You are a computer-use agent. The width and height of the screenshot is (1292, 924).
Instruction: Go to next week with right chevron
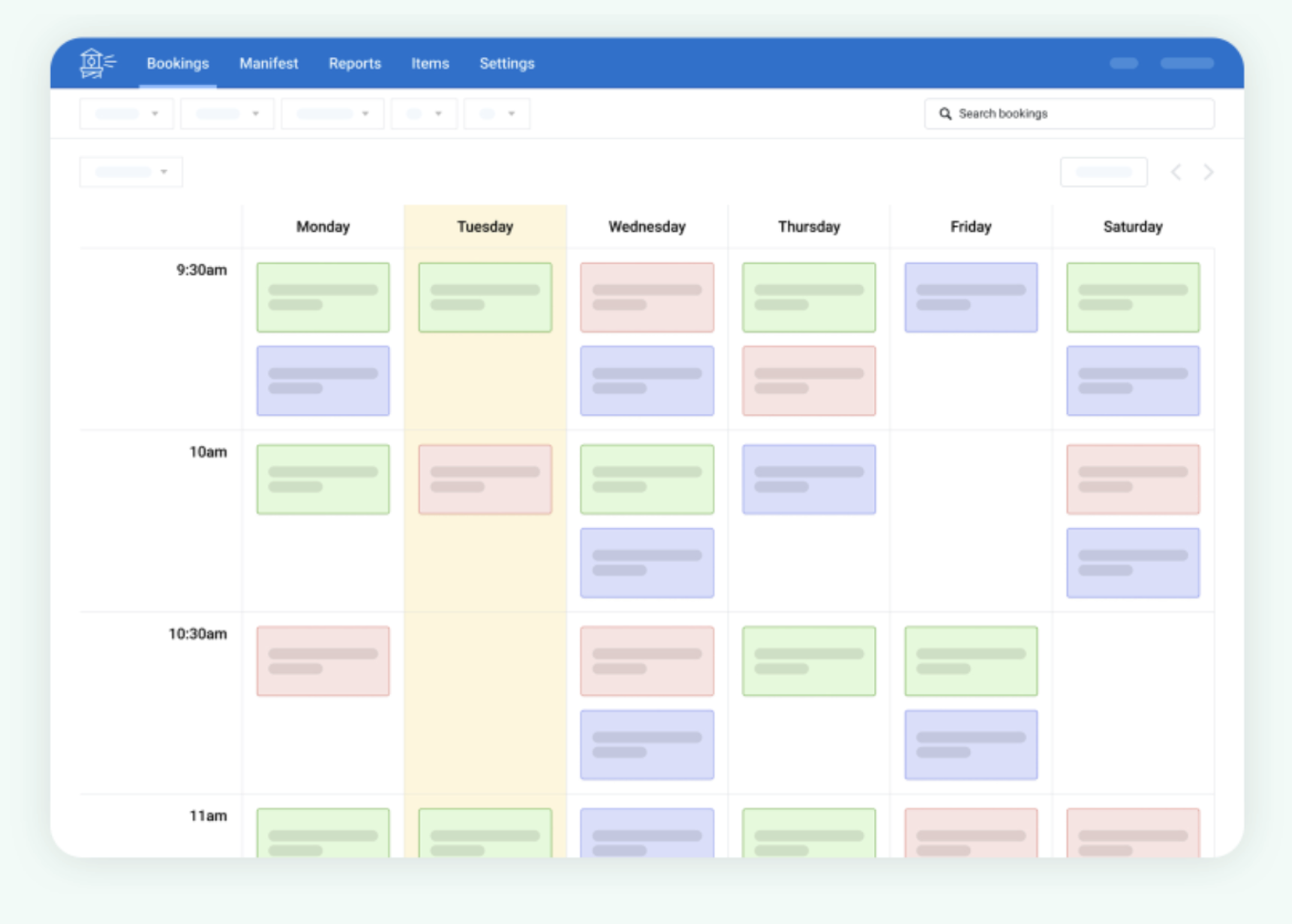(x=1208, y=172)
